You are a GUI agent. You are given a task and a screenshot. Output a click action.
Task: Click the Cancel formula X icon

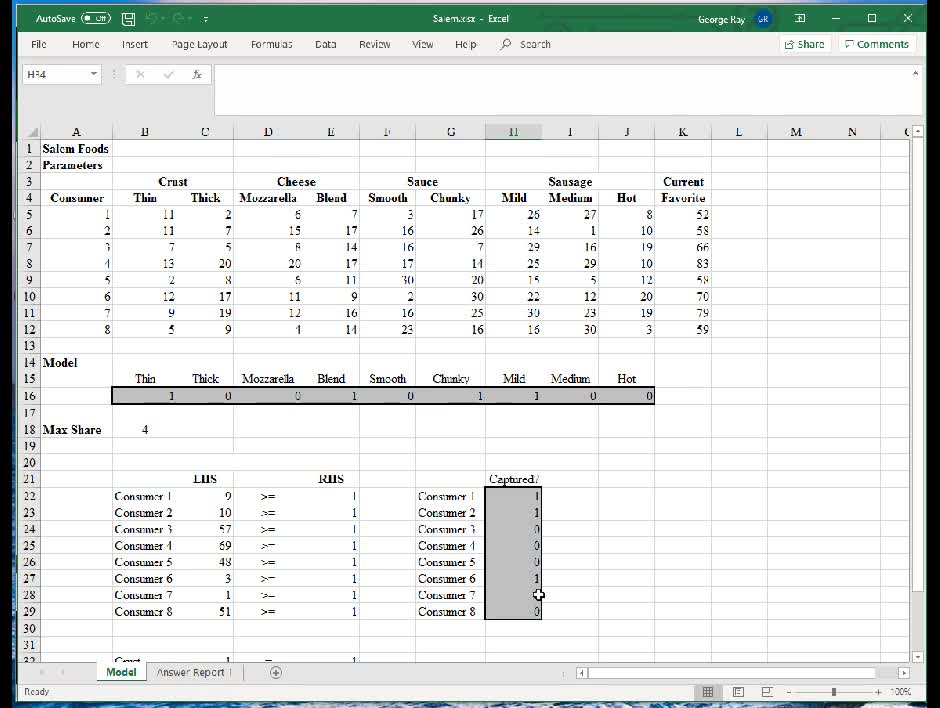(140, 74)
